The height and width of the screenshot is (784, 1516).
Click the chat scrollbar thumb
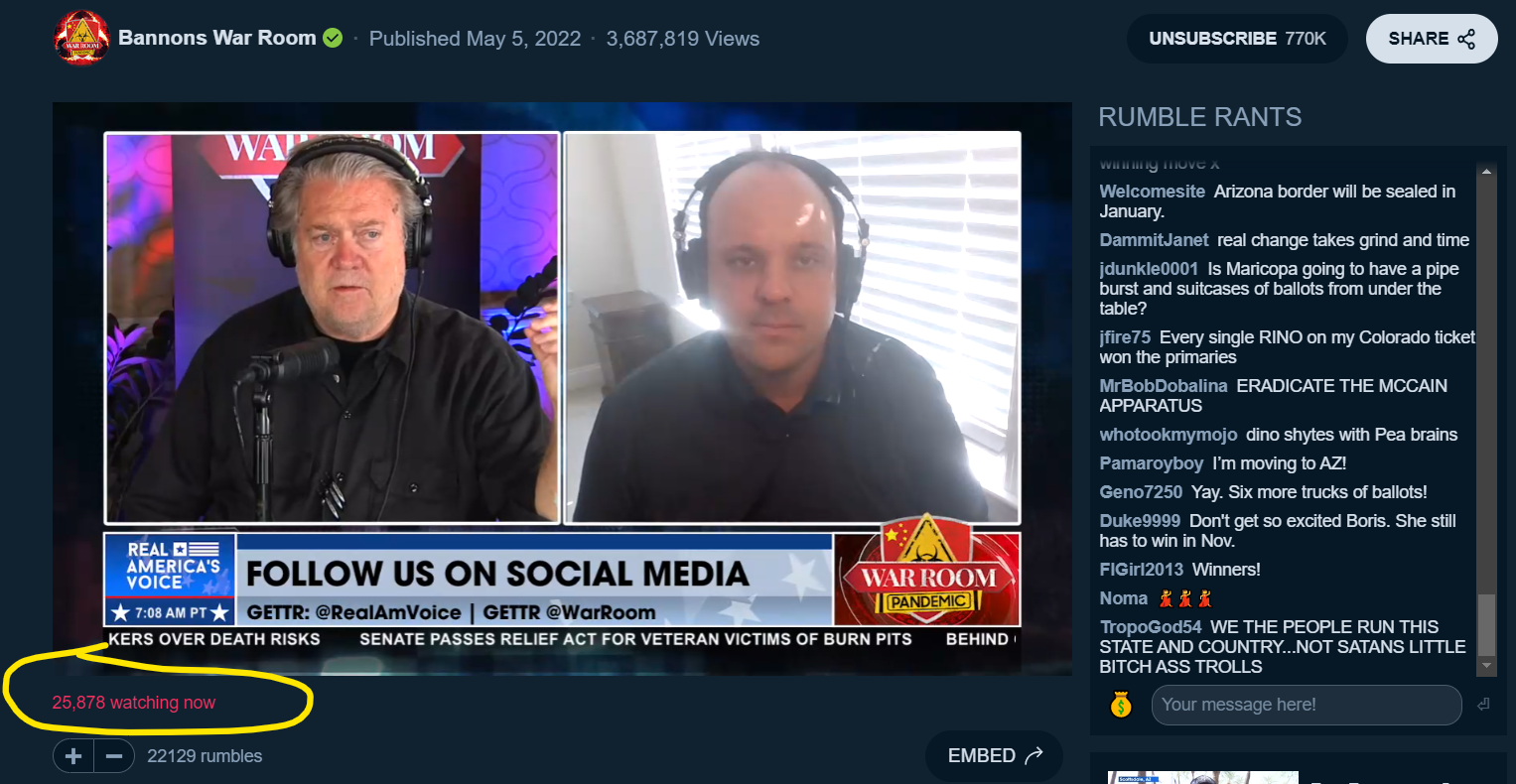1486,625
